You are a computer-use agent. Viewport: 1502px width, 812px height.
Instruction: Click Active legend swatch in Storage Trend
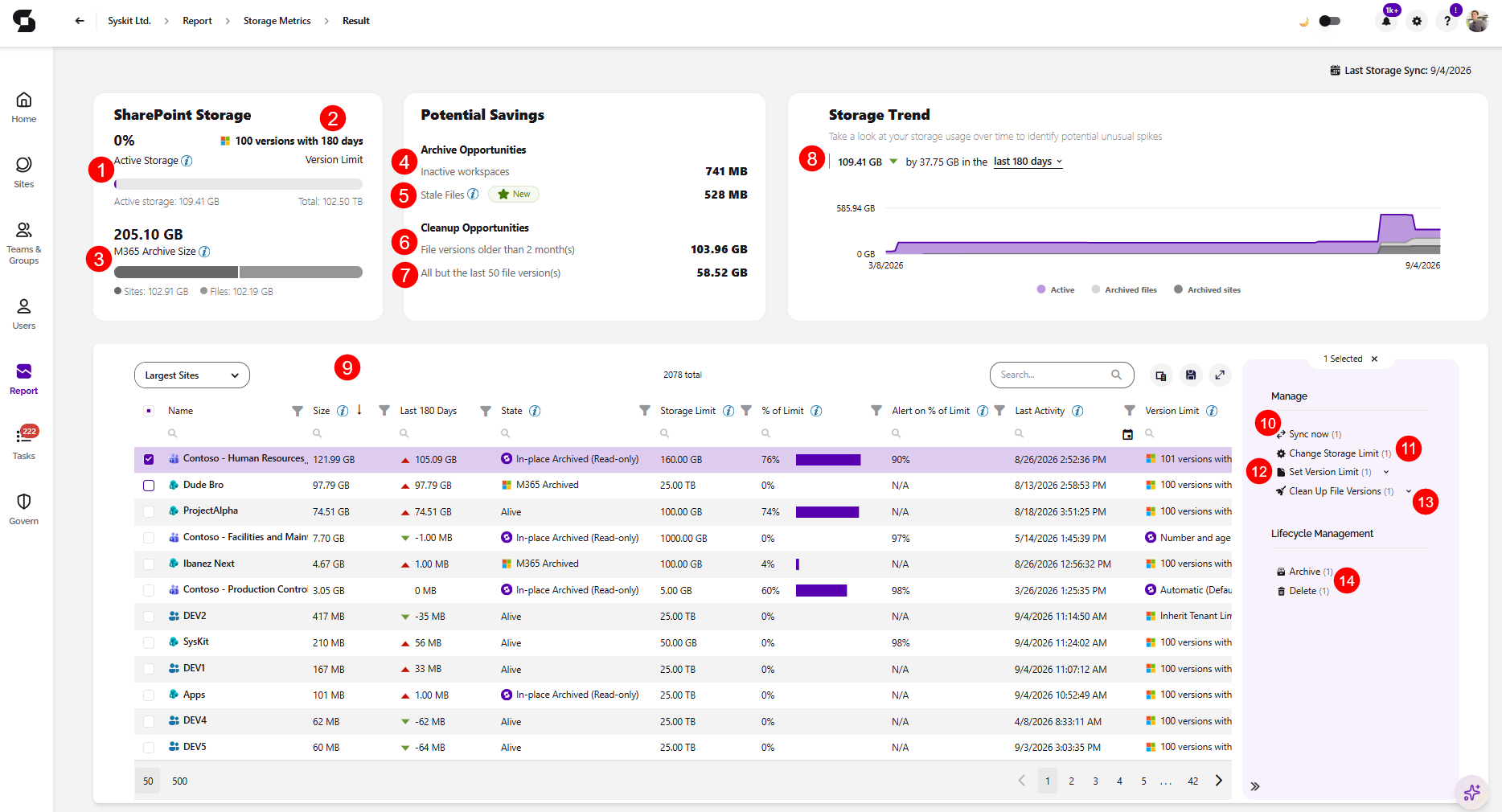click(x=1041, y=289)
